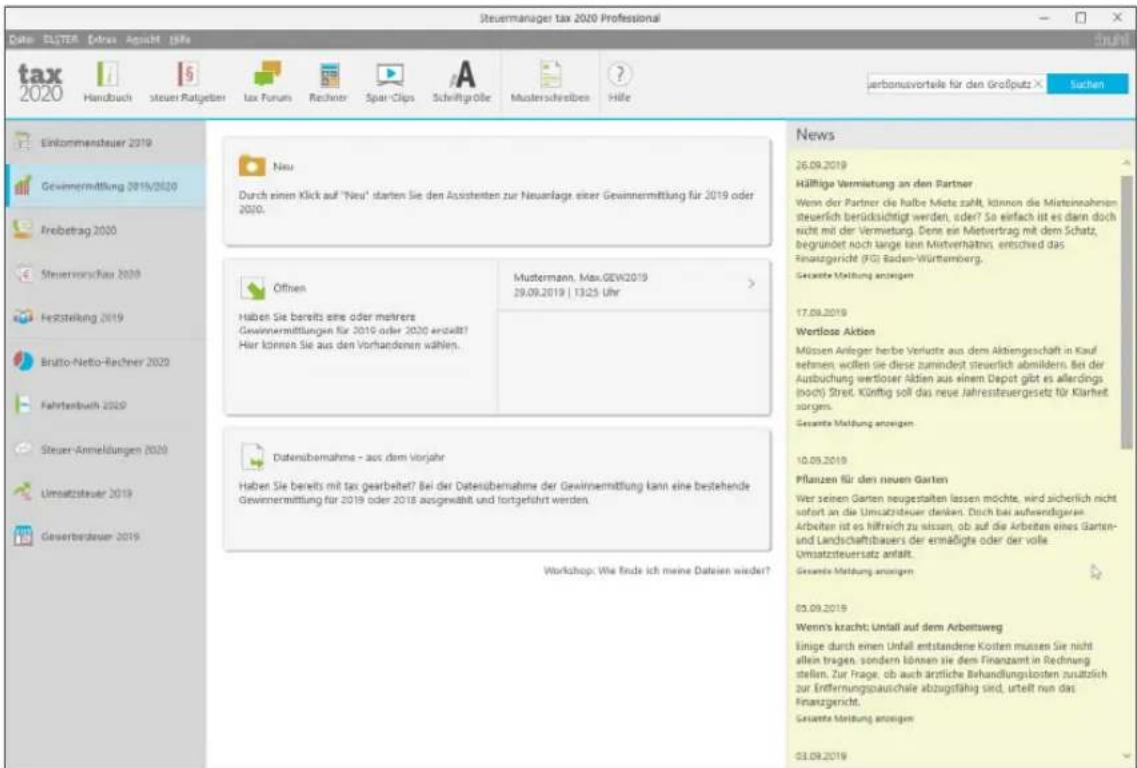The height and width of the screenshot is (768, 1137).
Task: Click news date 26.09.2019
Action: coord(821,165)
